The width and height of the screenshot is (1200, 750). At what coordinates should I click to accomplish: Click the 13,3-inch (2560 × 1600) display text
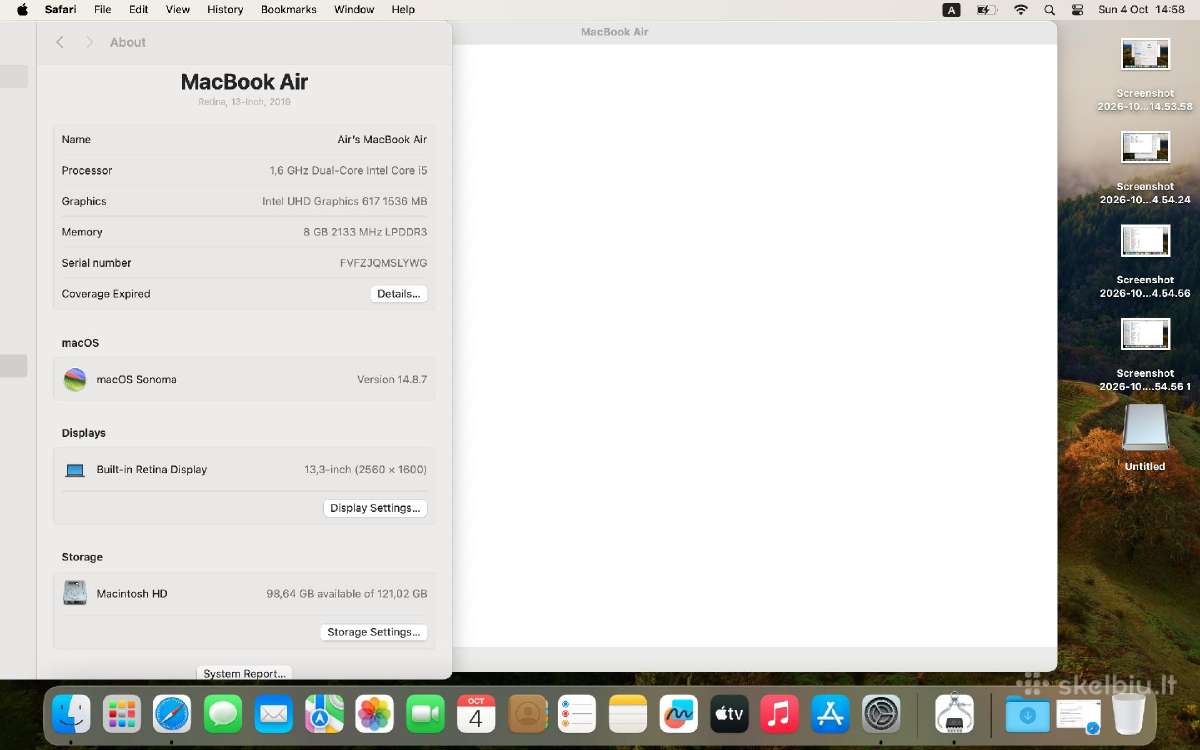(x=366, y=470)
